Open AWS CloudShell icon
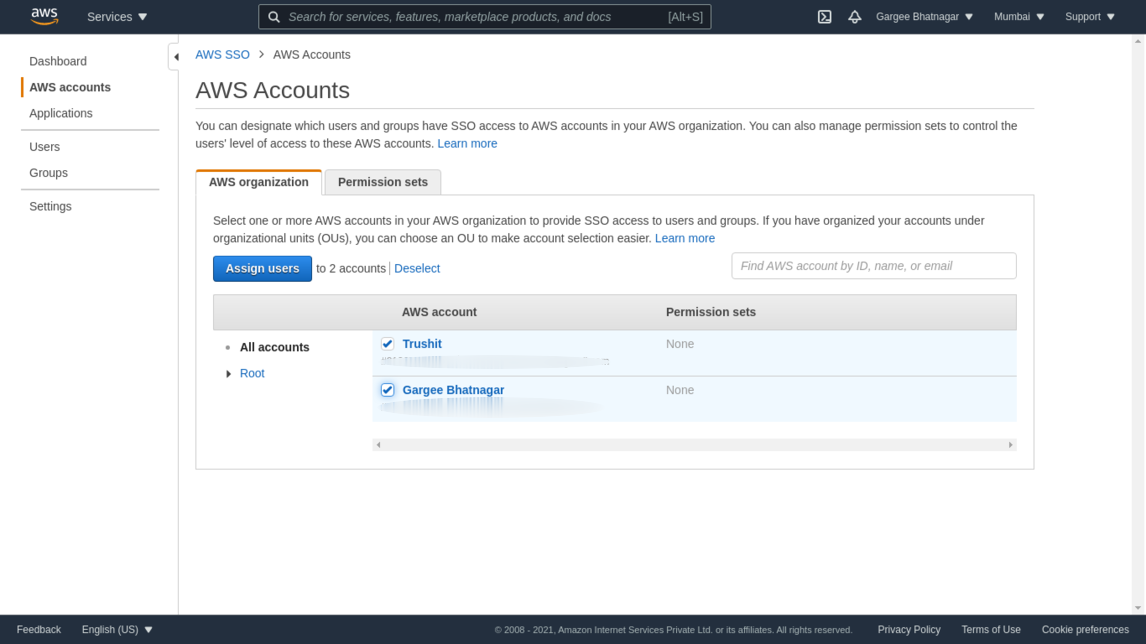The height and width of the screenshot is (644, 1146). (x=824, y=17)
